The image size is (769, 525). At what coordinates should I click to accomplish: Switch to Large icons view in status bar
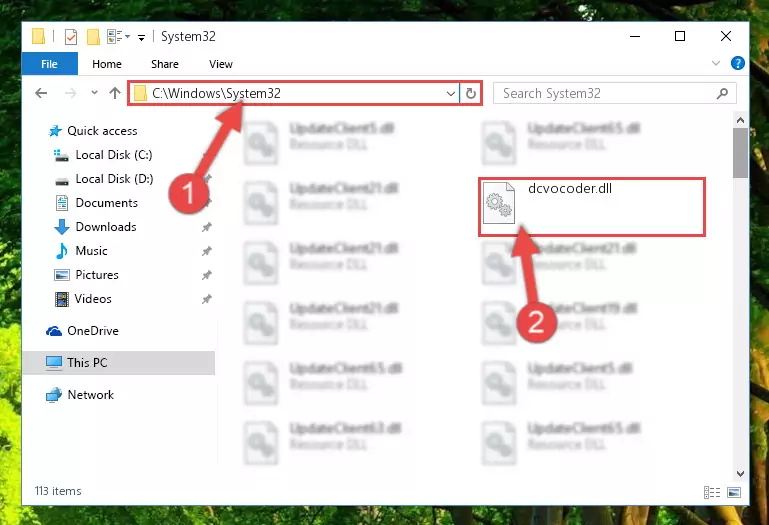[x=734, y=492]
